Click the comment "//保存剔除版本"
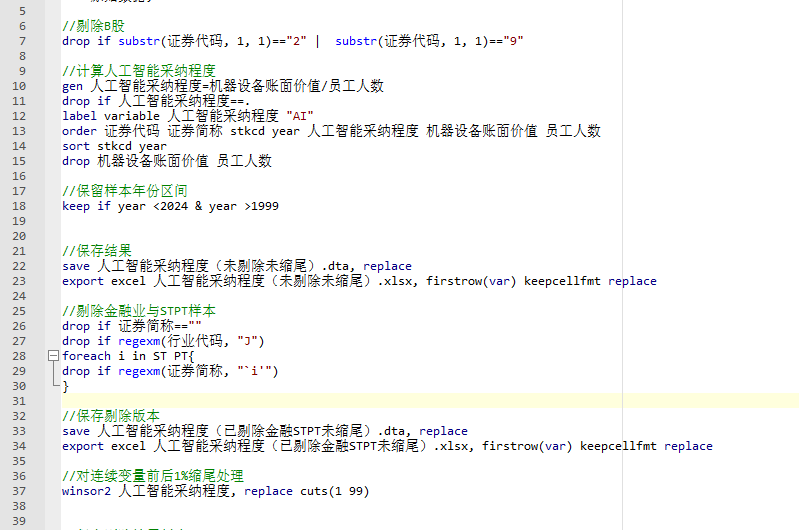The image size is (799, 530). click(x=110, y=416)
